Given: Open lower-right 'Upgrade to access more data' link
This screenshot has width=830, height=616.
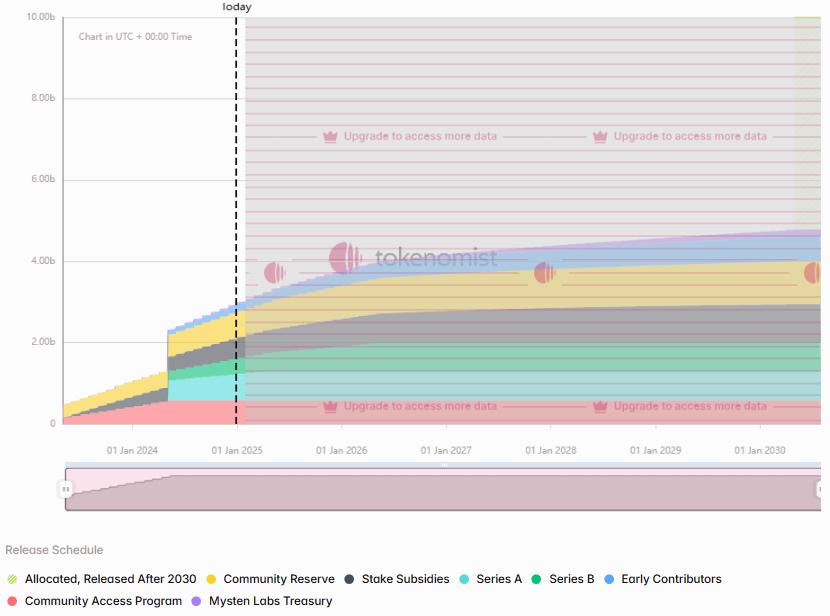Looking at the screenshot, I should click(689, 407).
